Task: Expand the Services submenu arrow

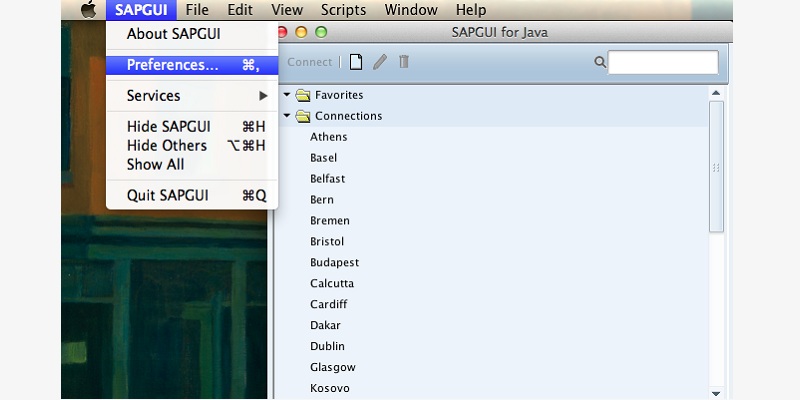Action: (263, 96)
